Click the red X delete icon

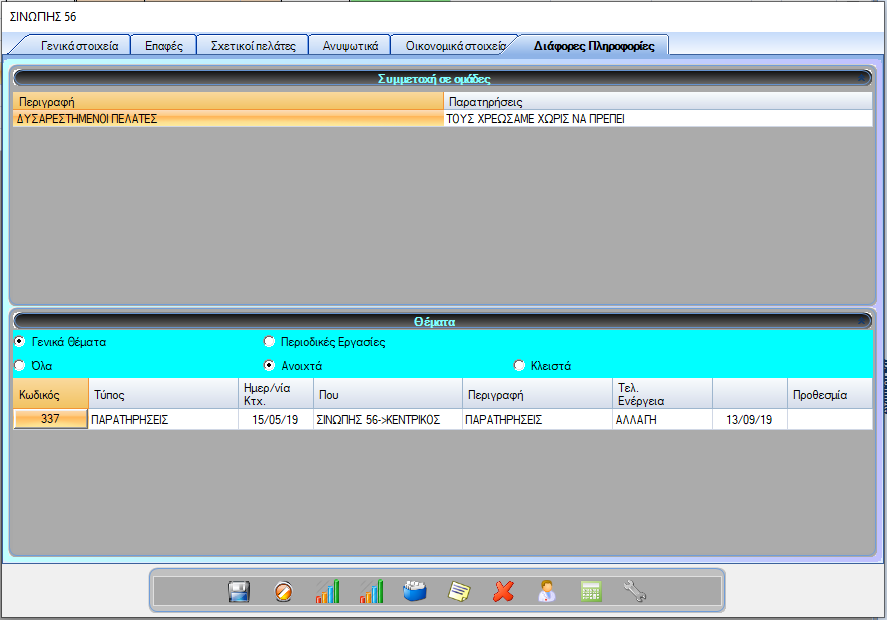click(503, 591)
